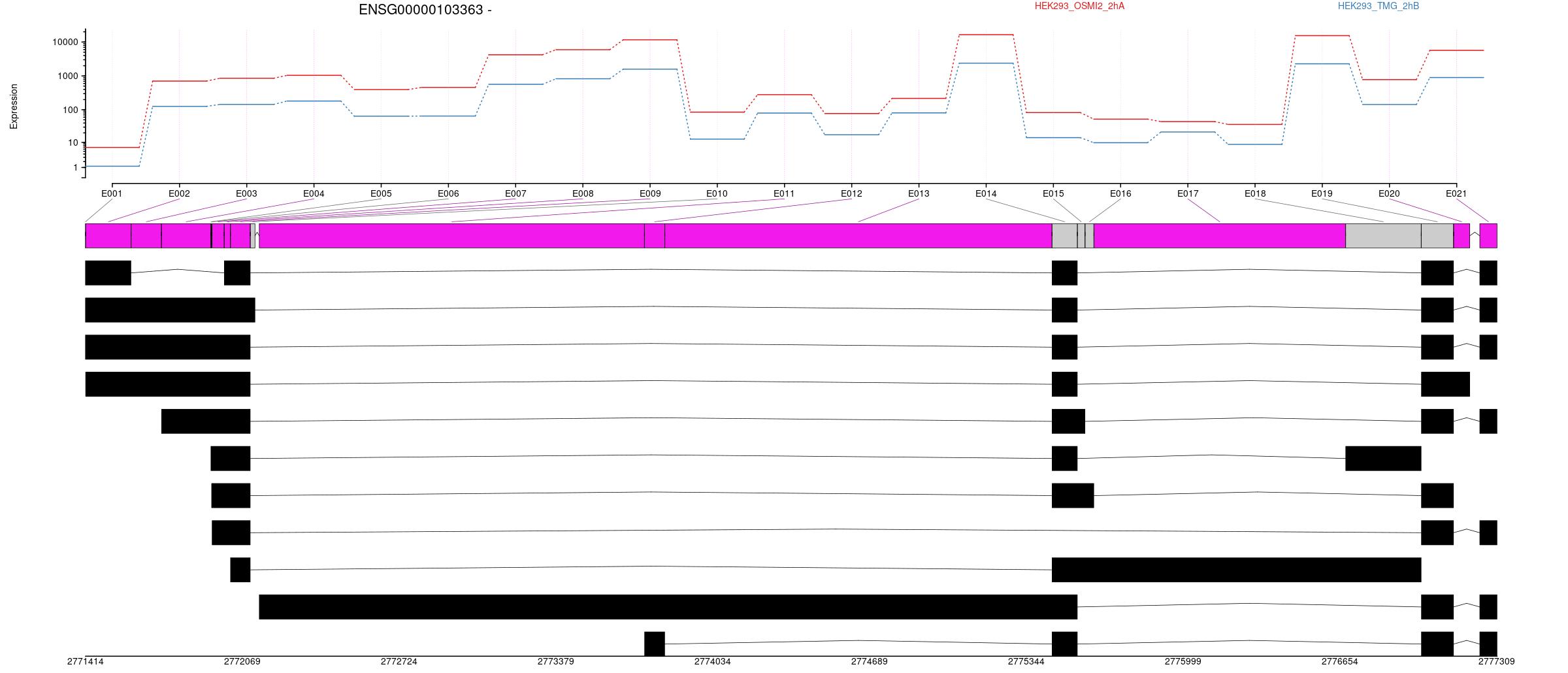This screenshot has height=673, width=1568.
Task: Click the small first exon of bottom transcript
Action: [655, 644]
